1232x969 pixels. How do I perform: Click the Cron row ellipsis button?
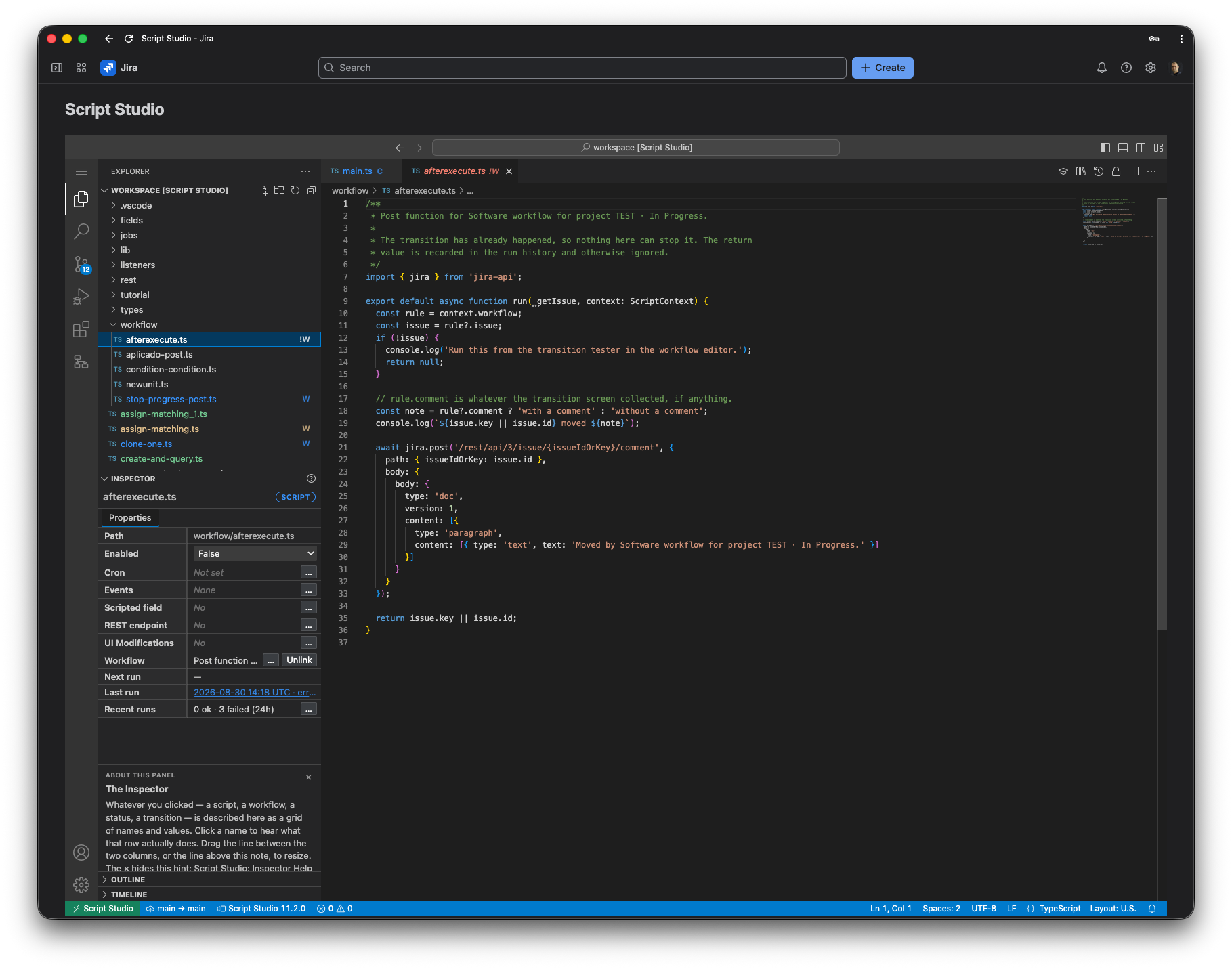pos(308,573)
